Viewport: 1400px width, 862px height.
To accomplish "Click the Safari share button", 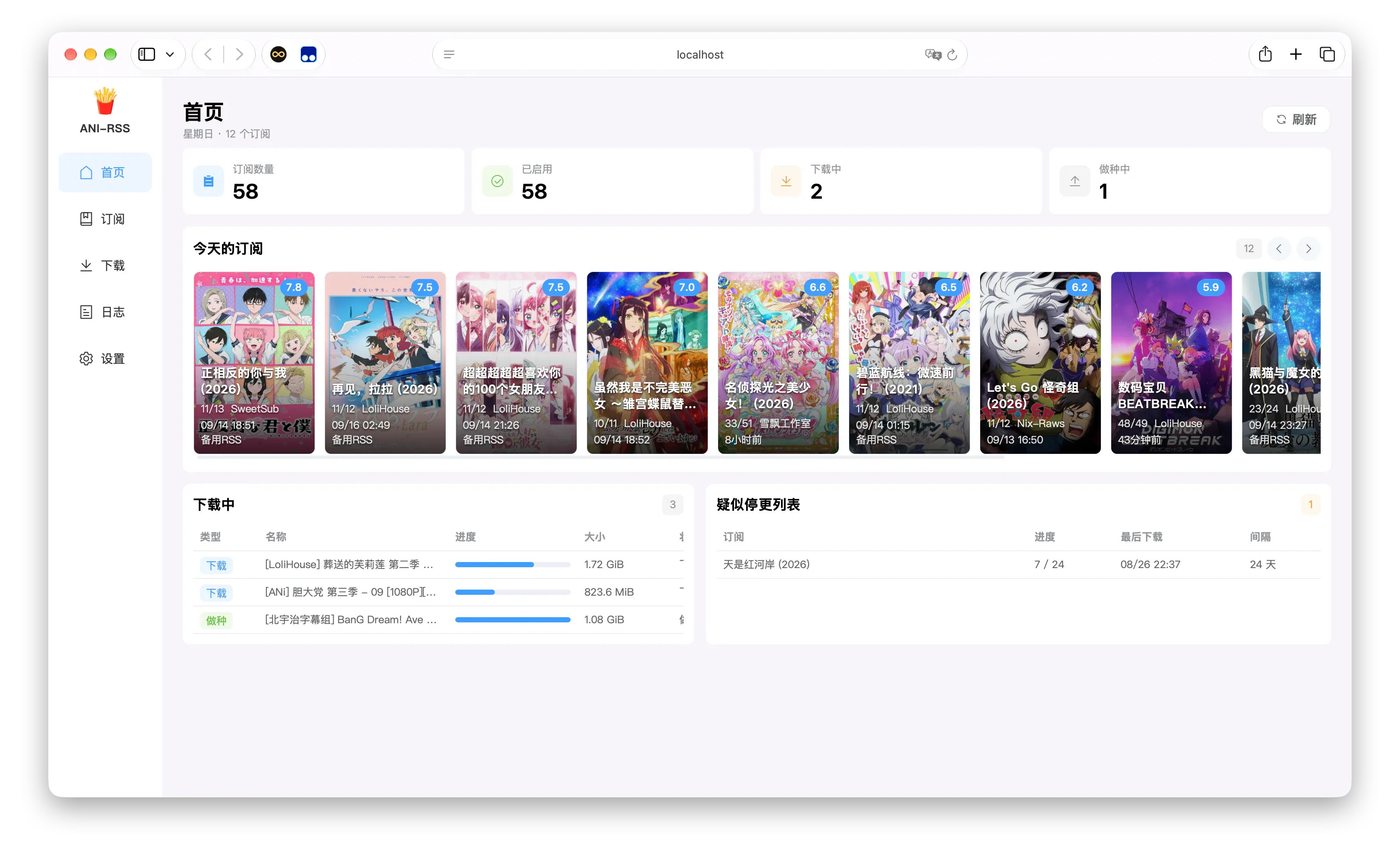I will [x=1265, y=54].
